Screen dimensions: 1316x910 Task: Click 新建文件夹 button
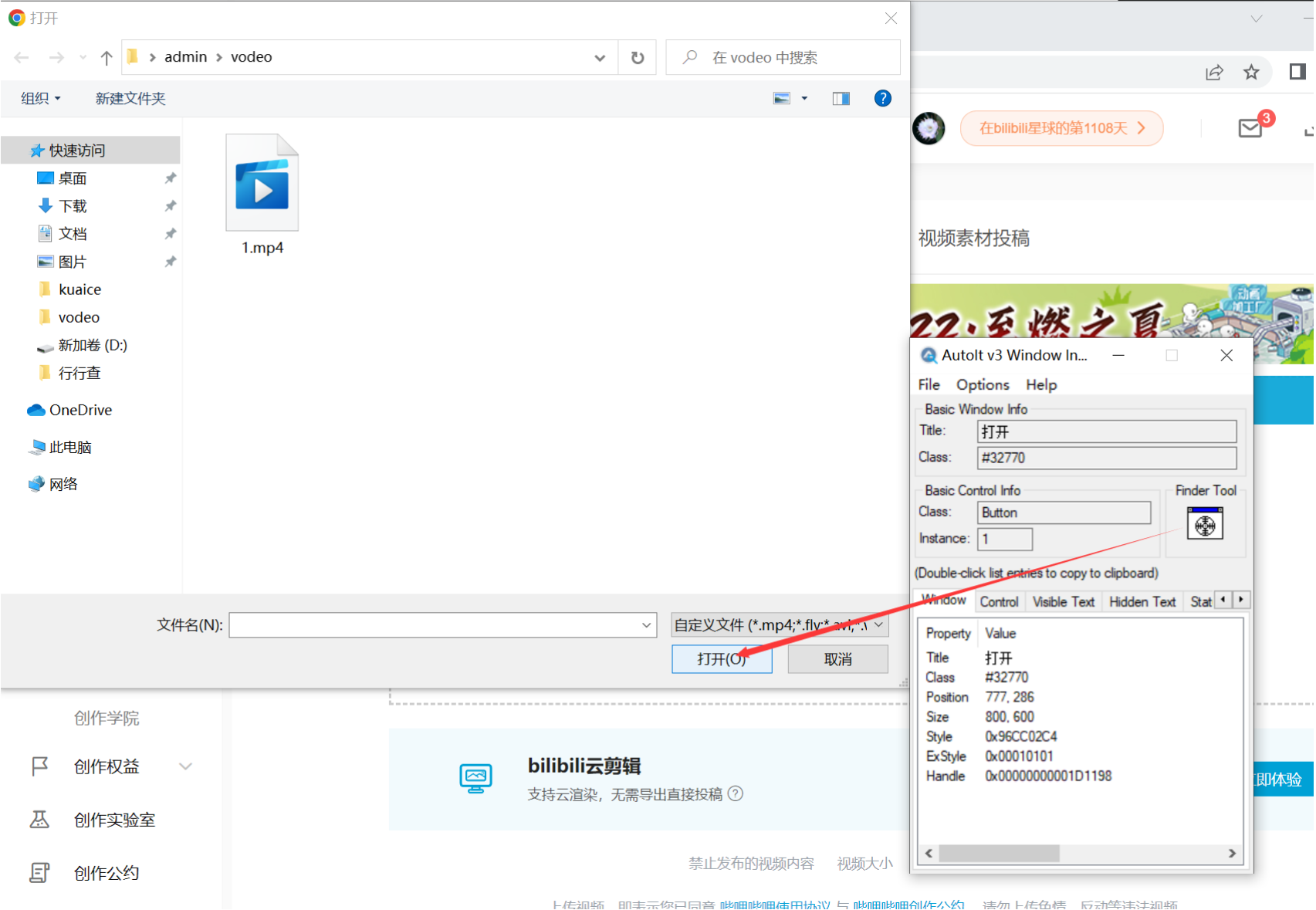(130, 98)
